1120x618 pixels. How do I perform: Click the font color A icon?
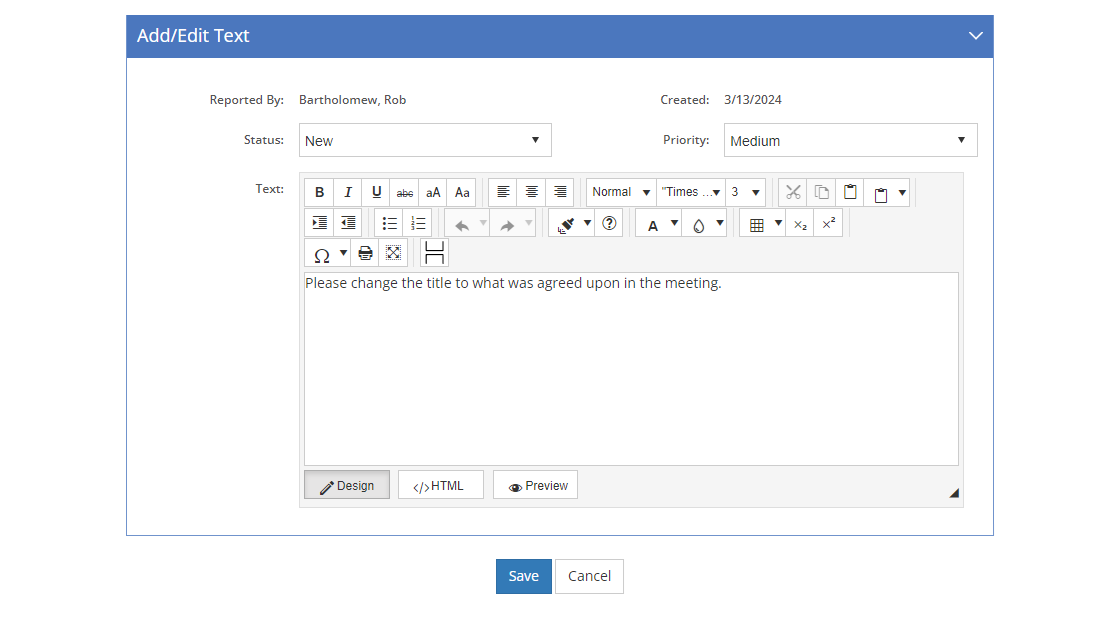652,224
